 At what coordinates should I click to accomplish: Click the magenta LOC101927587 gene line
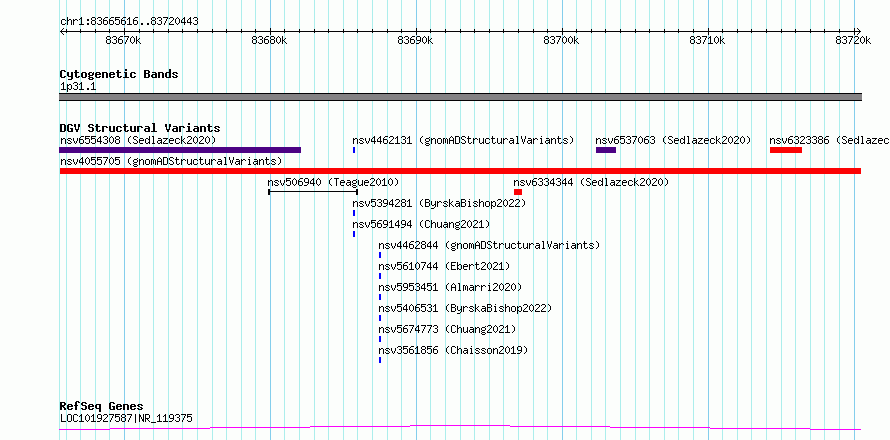pyautogui.click(x=460, y=428)
